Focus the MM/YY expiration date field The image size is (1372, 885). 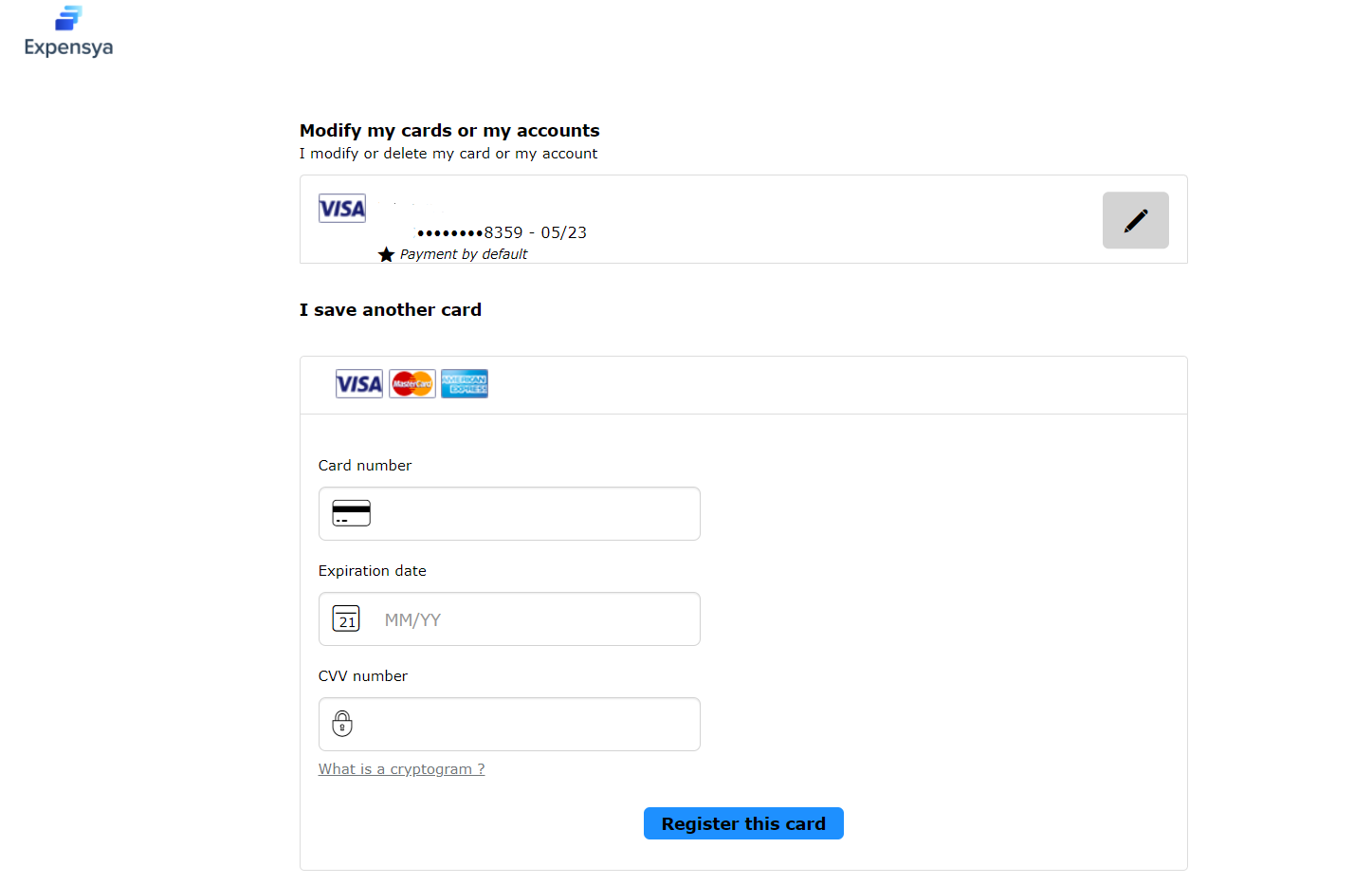[509, 618]
